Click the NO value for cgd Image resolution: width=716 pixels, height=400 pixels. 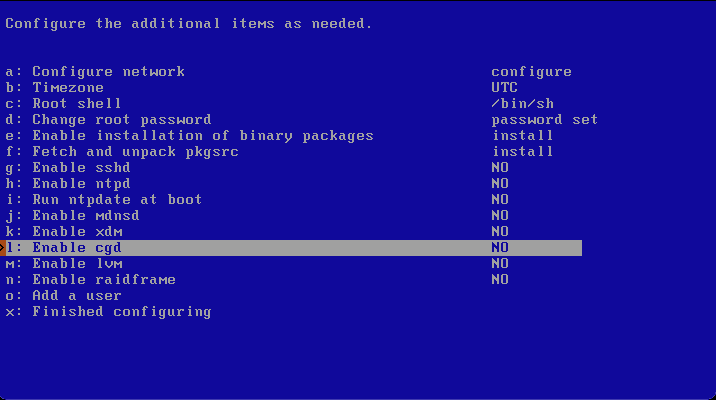[500, 247]
